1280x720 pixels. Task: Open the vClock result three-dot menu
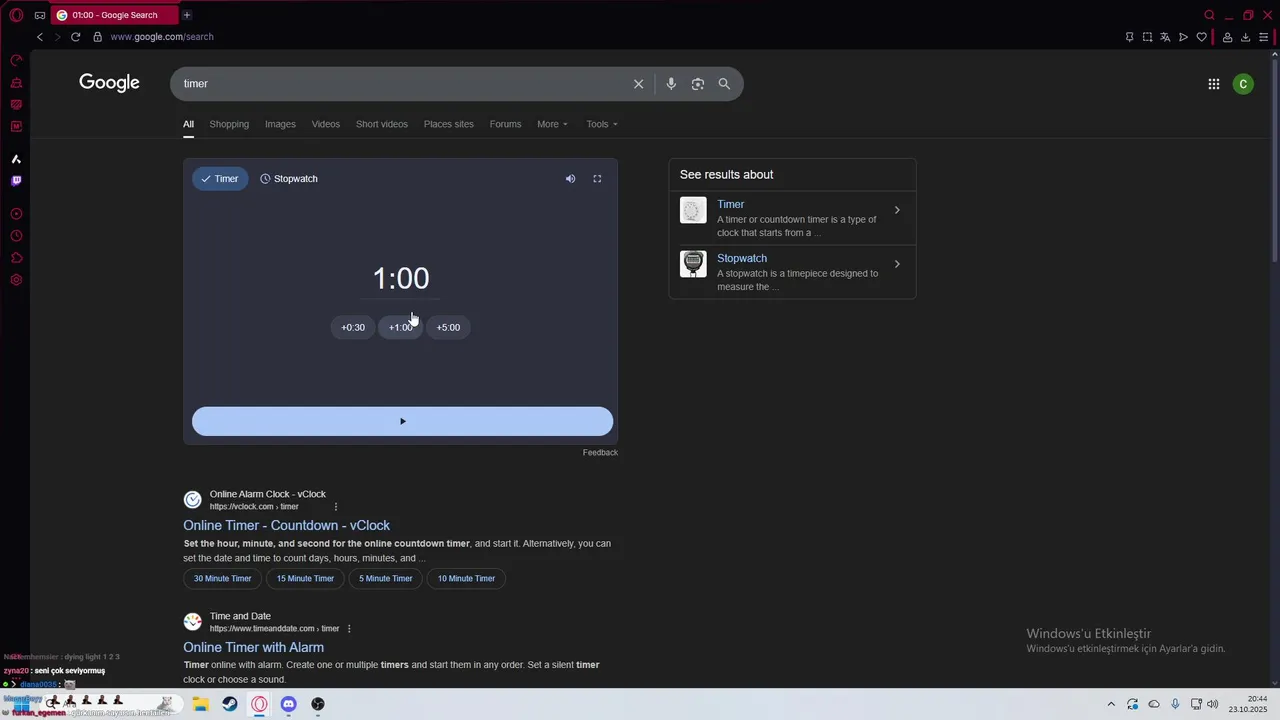[x=336, y=507]
